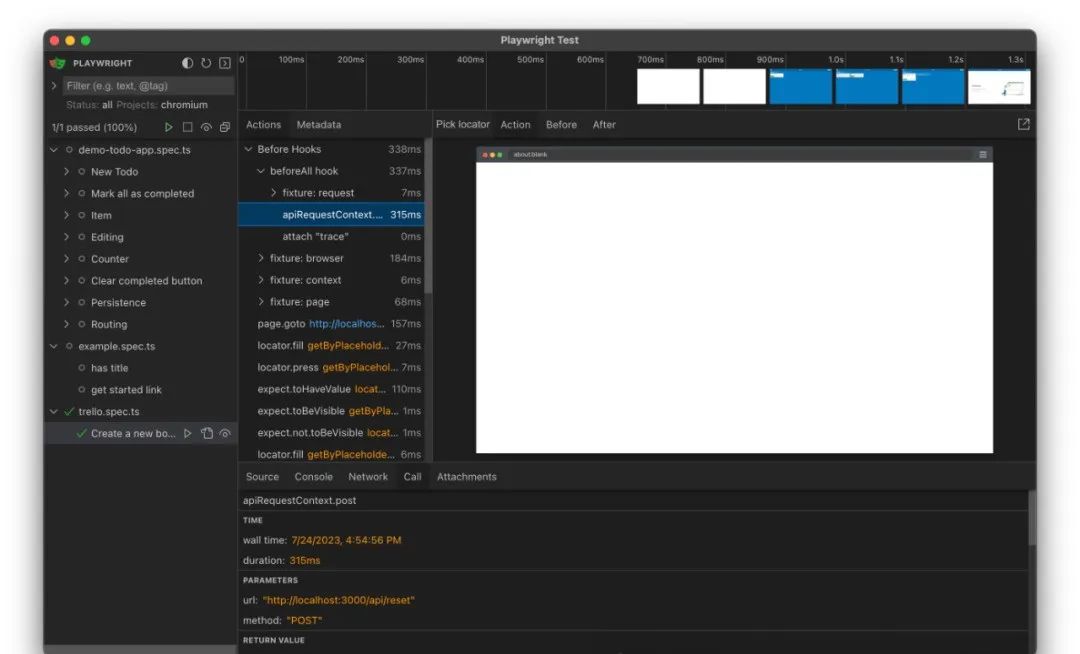This screenshot has height=654, width=1080.
Task: Click the timeline thumbnail at 1.3s
Action: [999, 86]
